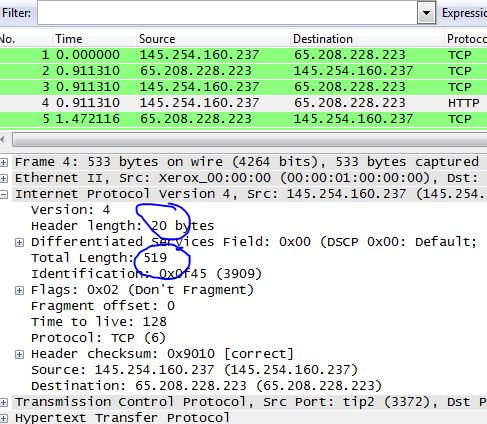The height and width of the screenshot is (424, 487).
Task: Click source IP in packet 4 row
Action: click(199, 103)
